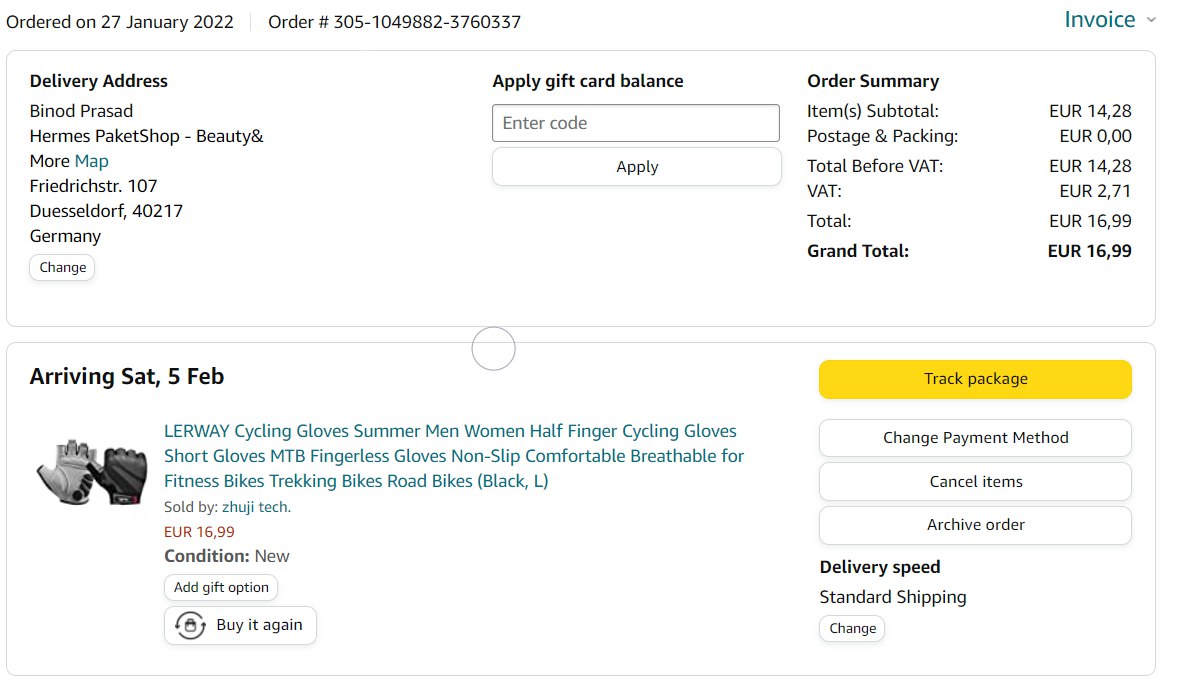Change the delivery address
The image size is (1178, 686).
click(62, 267)
